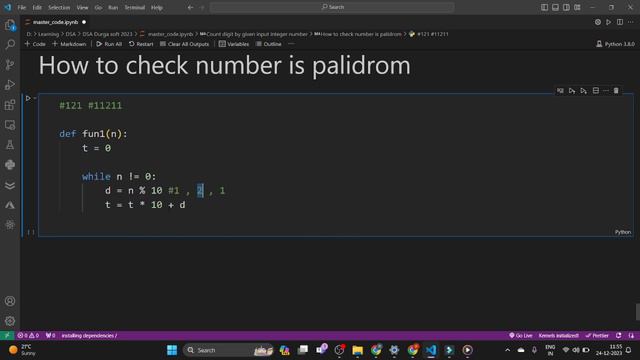Expand the run cell options chevron
640x360 pixels.
(x=35, y=98)
